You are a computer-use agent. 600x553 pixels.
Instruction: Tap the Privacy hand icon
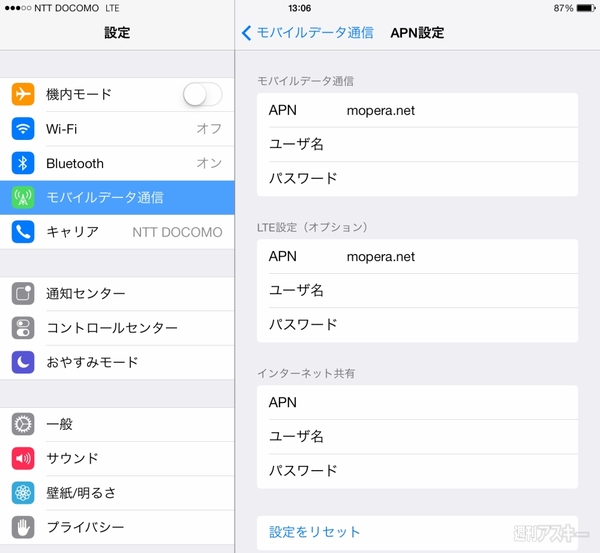[x=23, y=527]
